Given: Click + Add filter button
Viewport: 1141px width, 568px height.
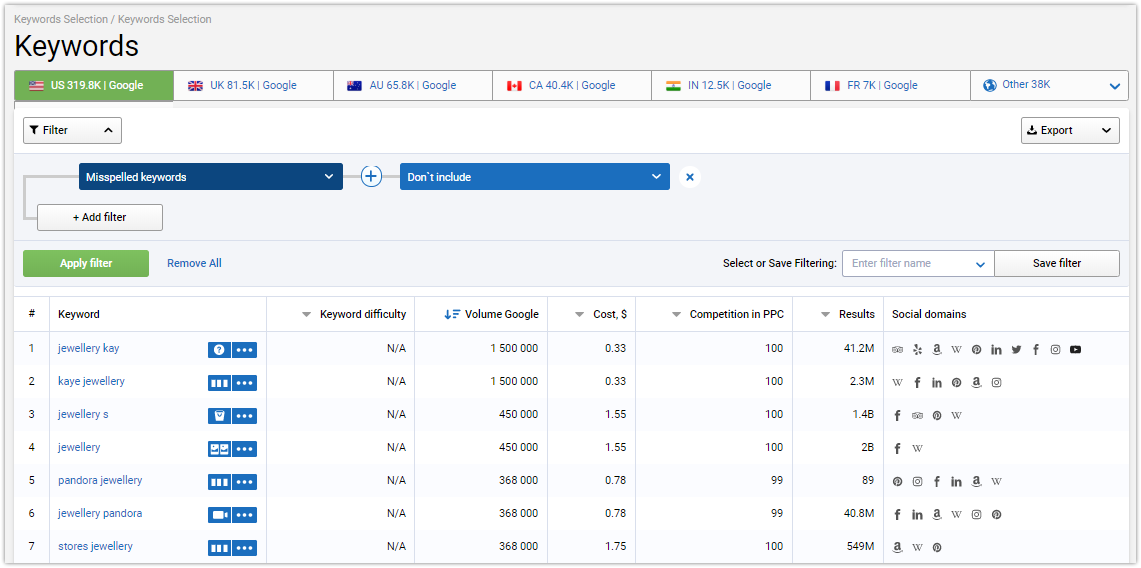Looking at the screenshot, I should [100, 217].
